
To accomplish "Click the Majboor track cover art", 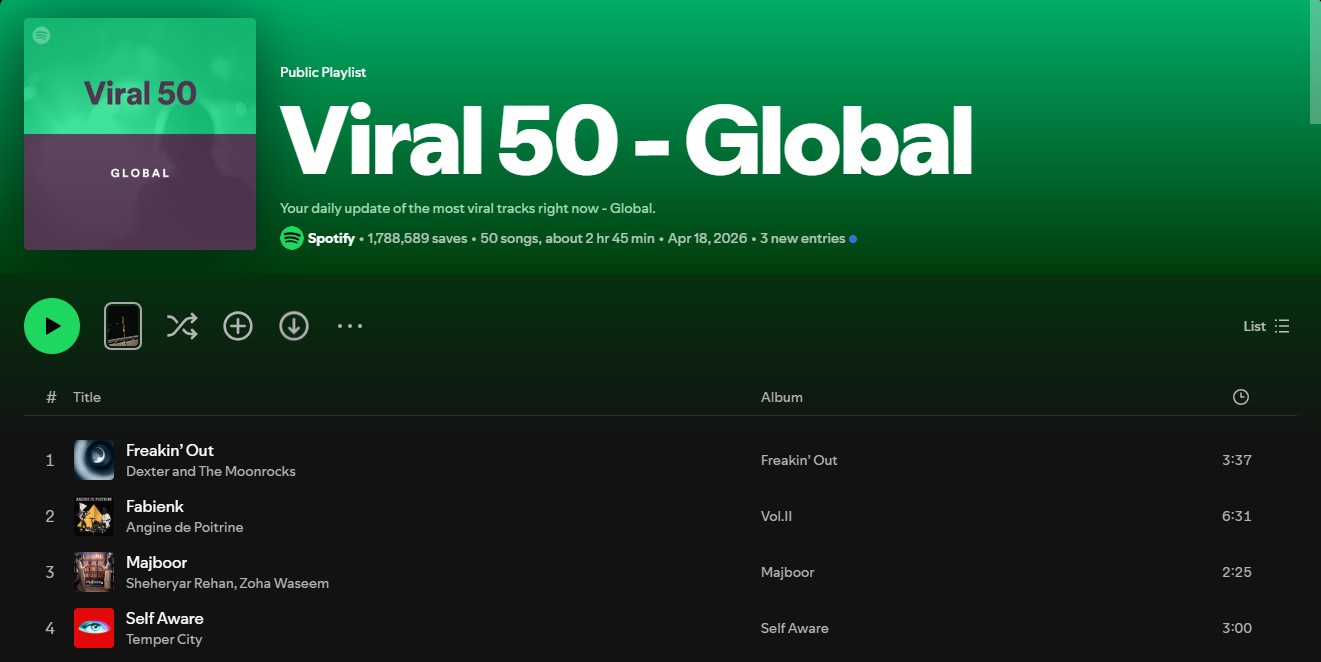I will (94, 572).
